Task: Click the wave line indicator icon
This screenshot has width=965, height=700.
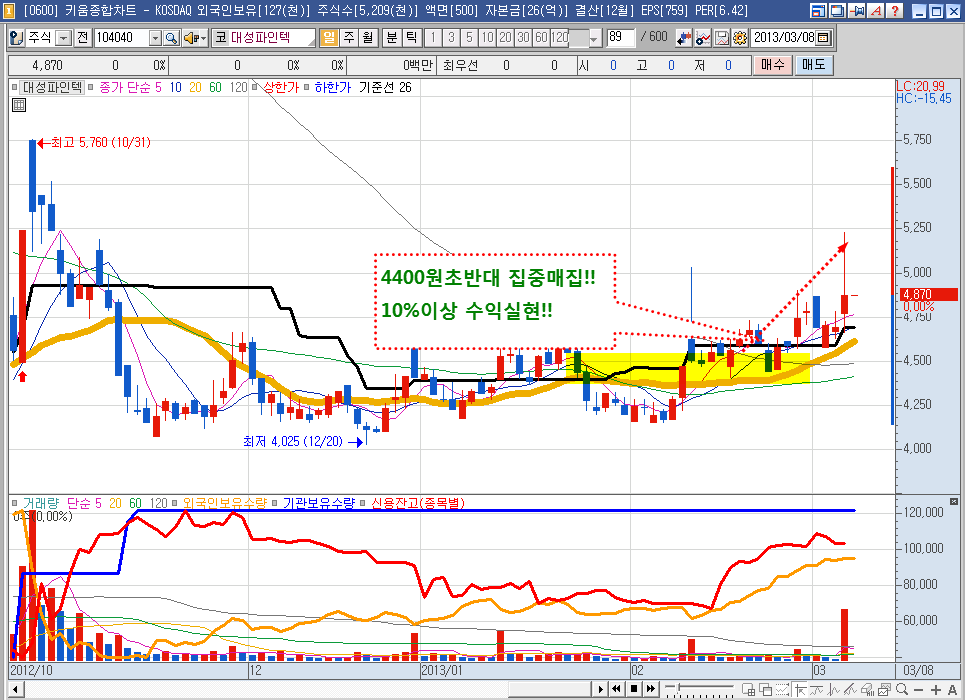Action: (x=817, y=690)
